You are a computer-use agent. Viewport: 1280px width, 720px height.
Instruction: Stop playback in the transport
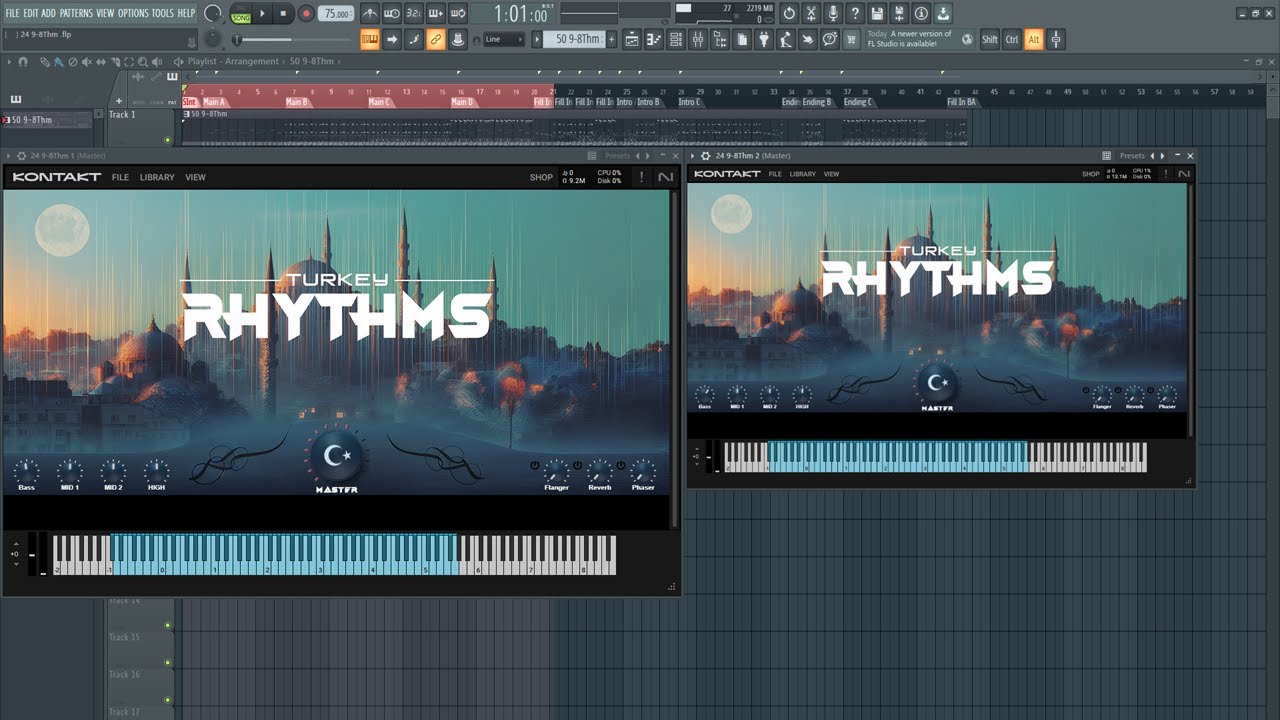pyautogui.click(x=283, y=14)
